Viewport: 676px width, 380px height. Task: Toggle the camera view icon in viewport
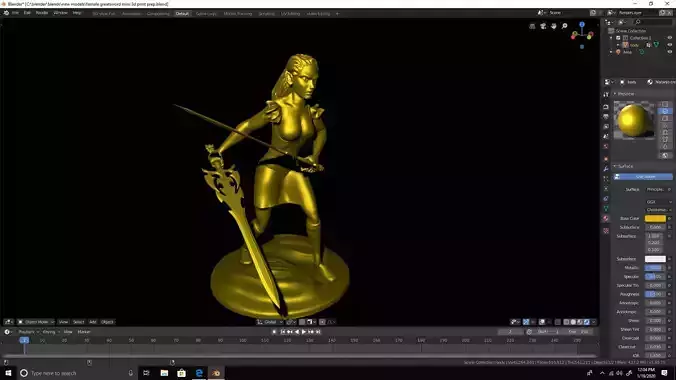[x=543, y=26]
